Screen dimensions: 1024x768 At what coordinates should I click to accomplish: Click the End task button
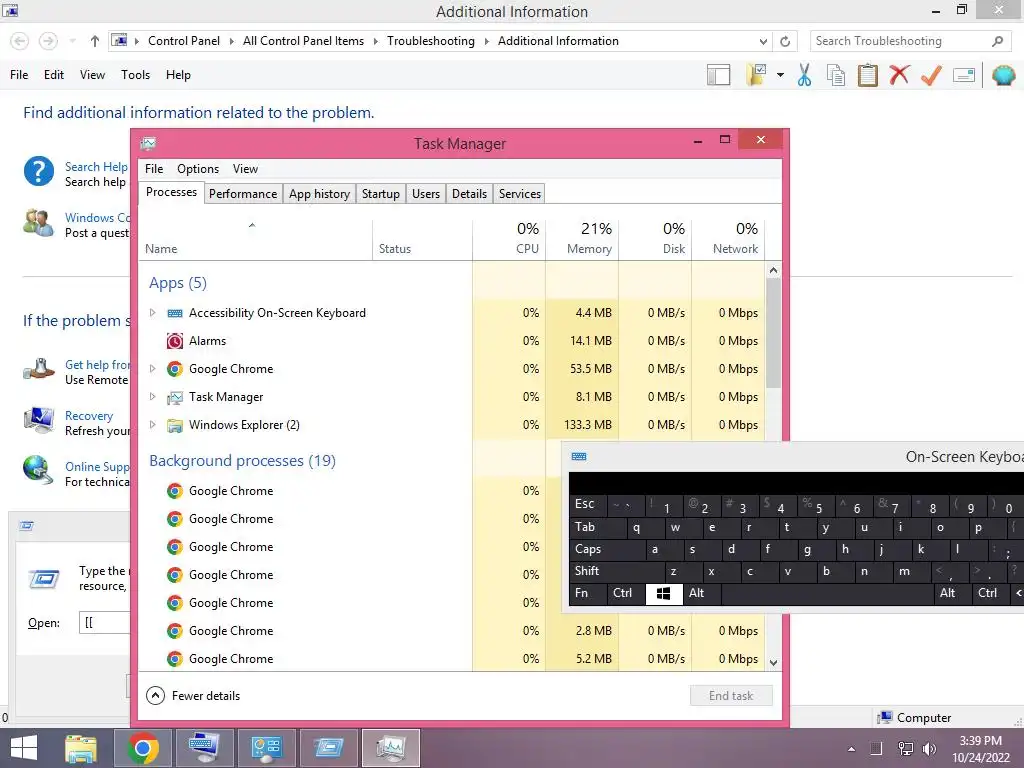click(731, 696)
